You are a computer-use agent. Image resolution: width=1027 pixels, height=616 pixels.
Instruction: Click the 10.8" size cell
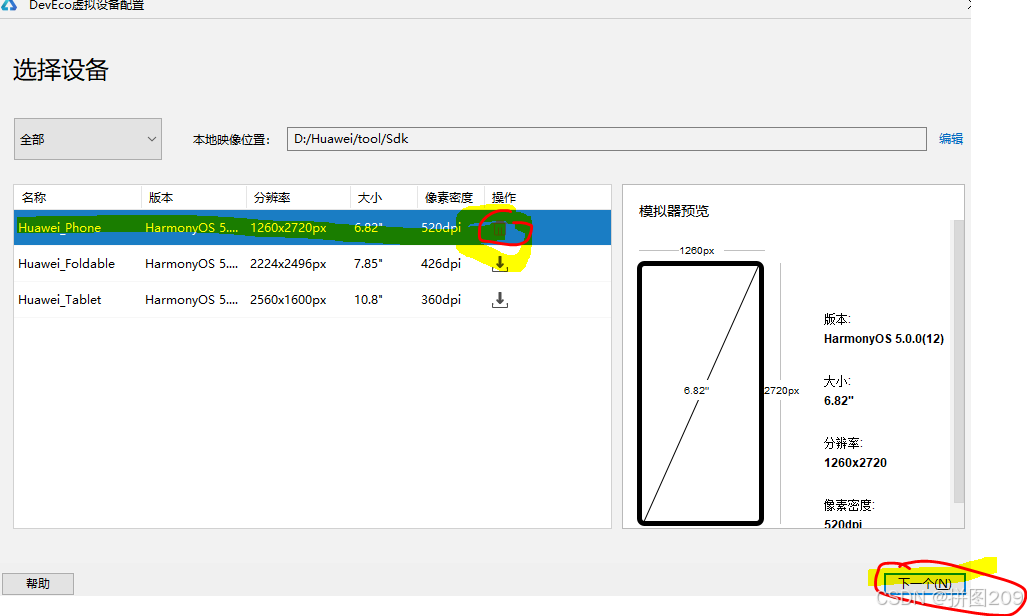pos(368,299)
